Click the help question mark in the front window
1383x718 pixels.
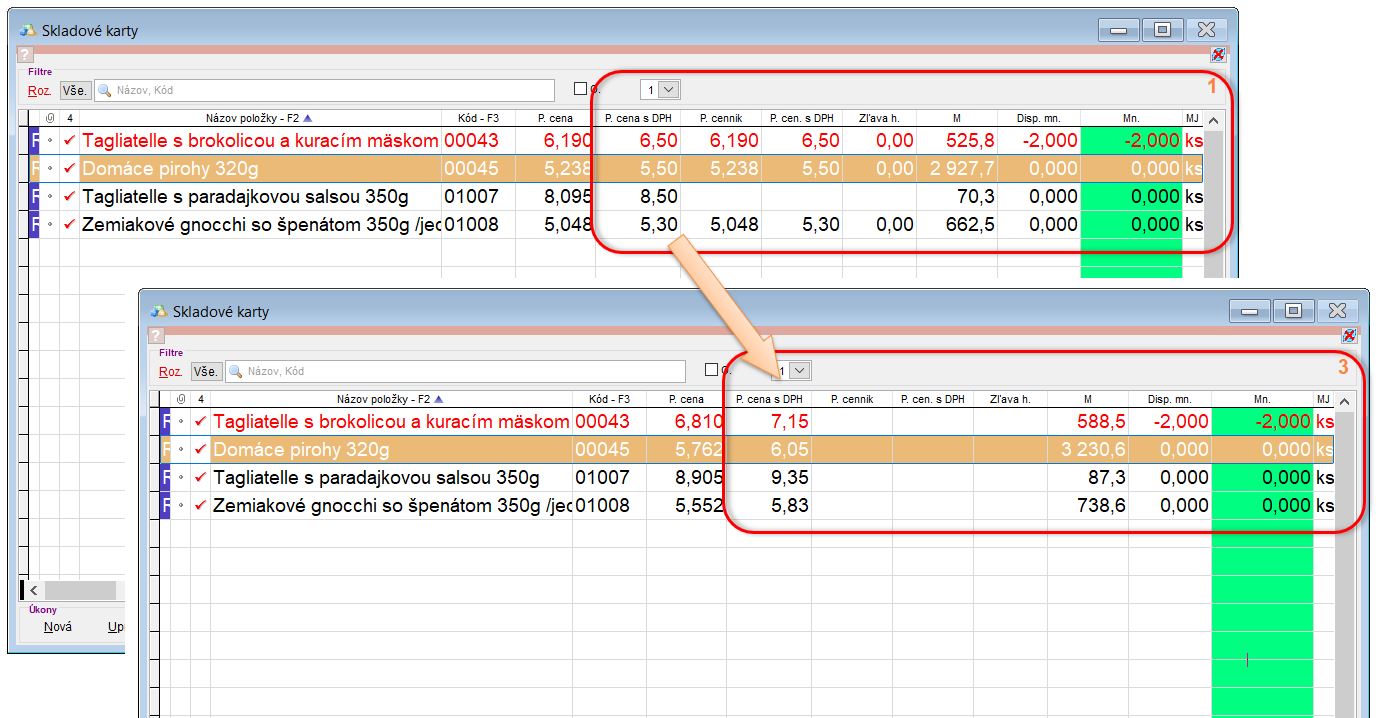pos(157,336)
